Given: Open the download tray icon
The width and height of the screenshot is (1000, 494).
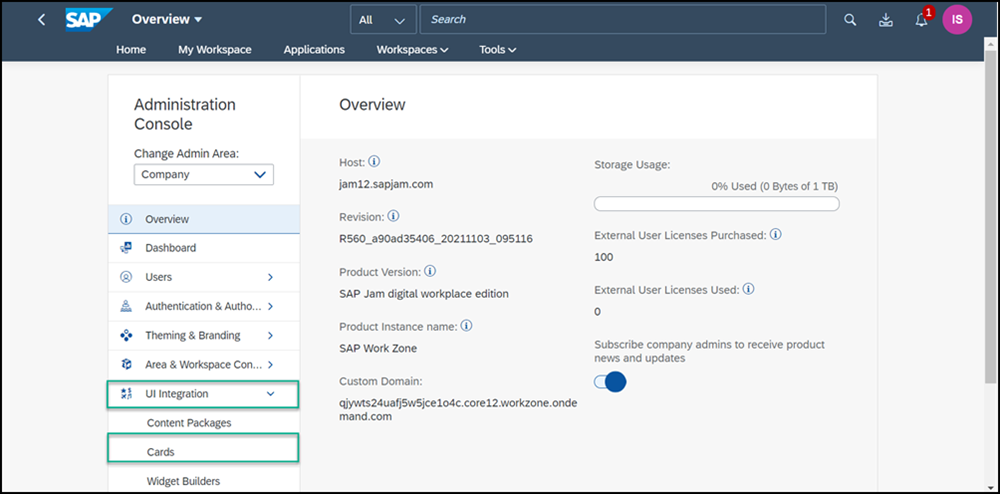Looking at the screenshot, I should [885, 20].
